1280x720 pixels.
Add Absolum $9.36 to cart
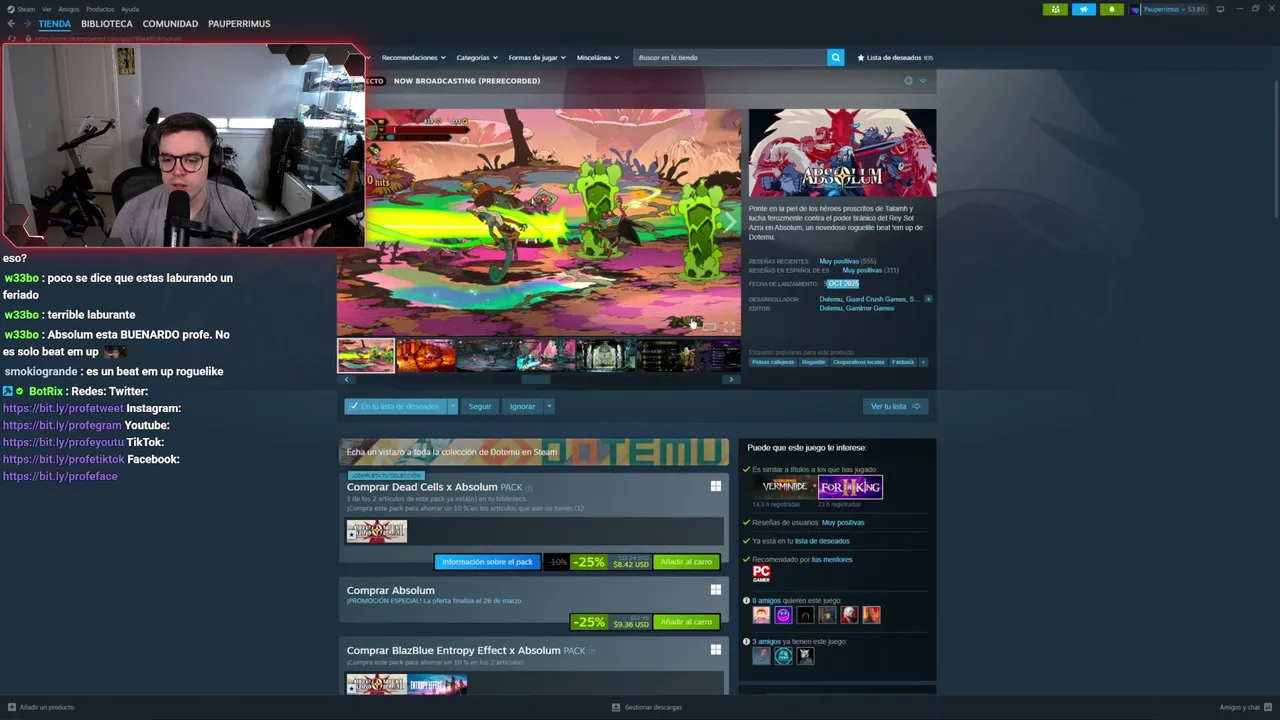coord(686,622)
